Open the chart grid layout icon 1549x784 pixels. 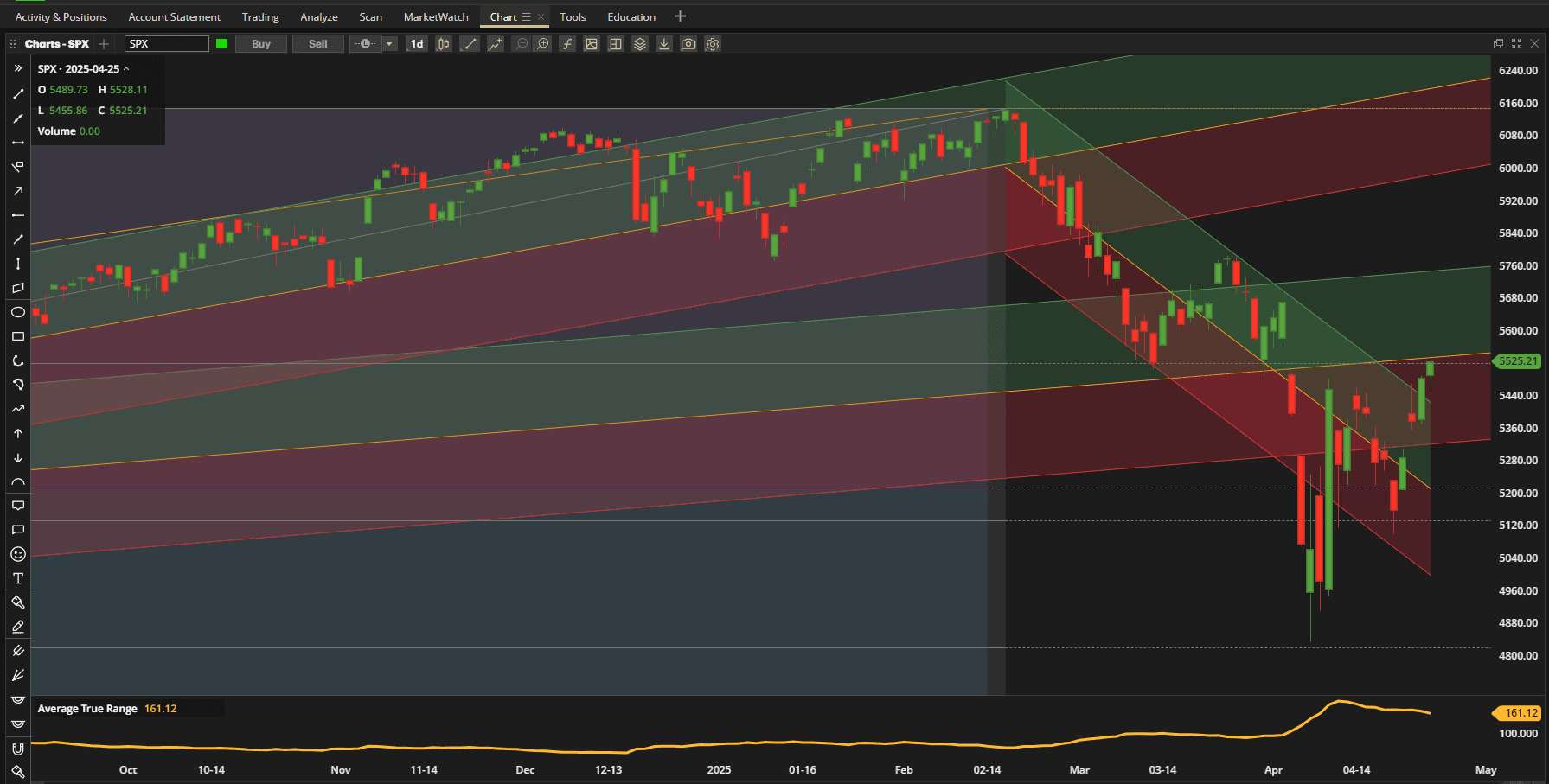[616, 44]
